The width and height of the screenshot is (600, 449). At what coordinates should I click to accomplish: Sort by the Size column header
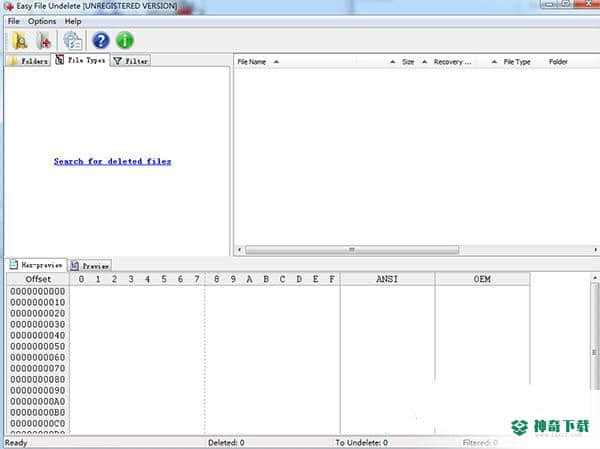click(408, 62)
